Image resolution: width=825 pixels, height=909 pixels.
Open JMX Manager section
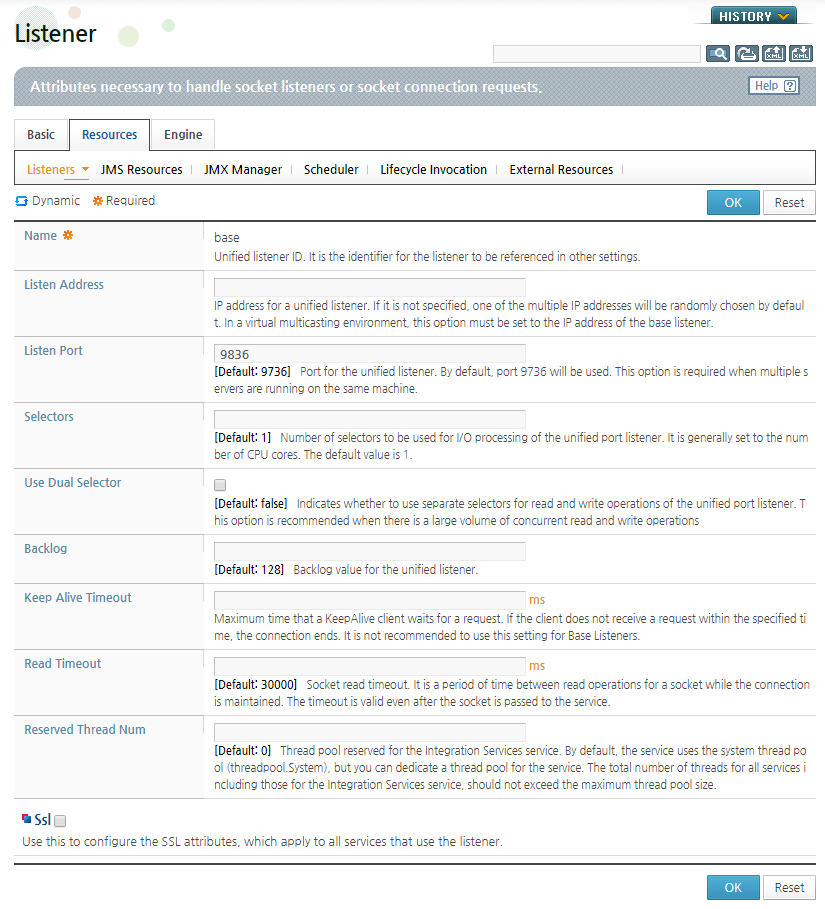[x=243, y=169]
